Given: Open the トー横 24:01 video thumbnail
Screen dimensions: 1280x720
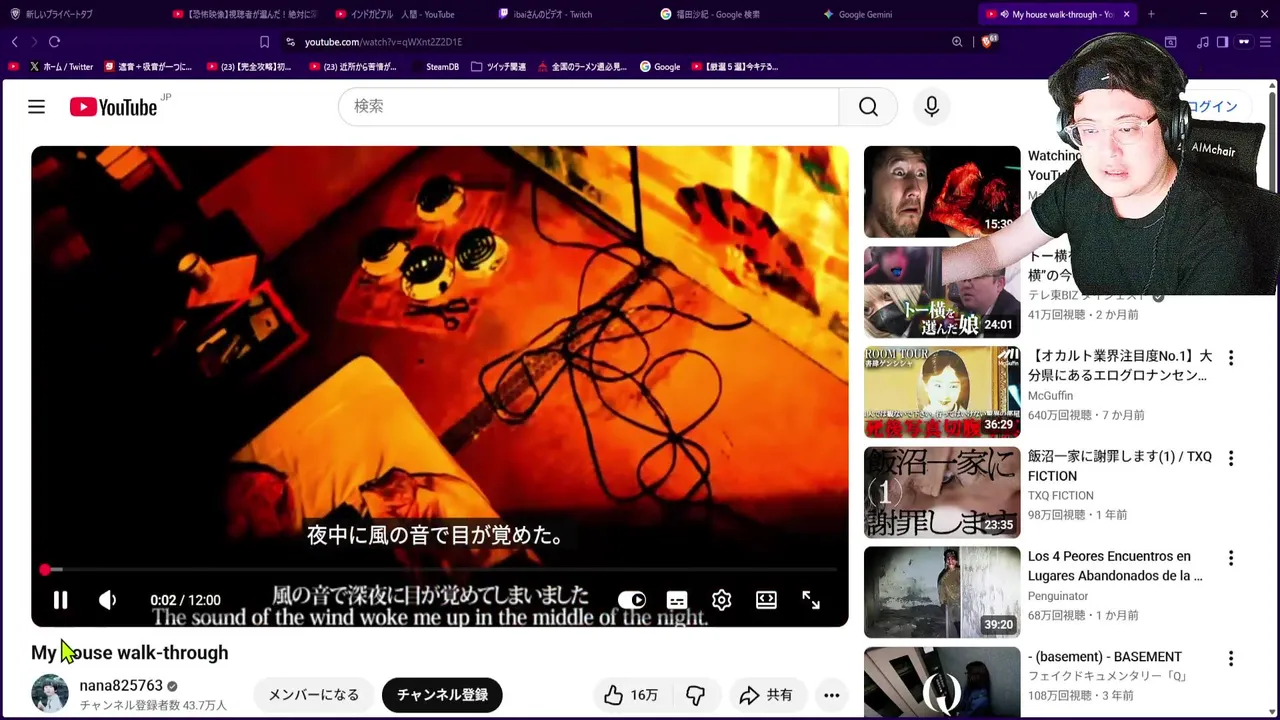Looking at the screenshot, I should [x=942, y=292].
